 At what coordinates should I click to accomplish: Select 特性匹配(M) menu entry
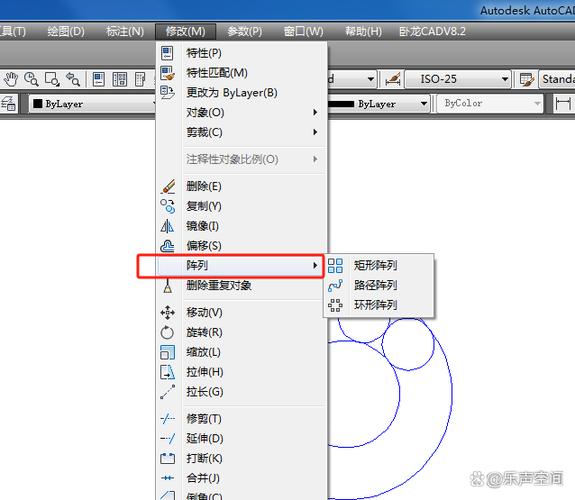(241, 73)
